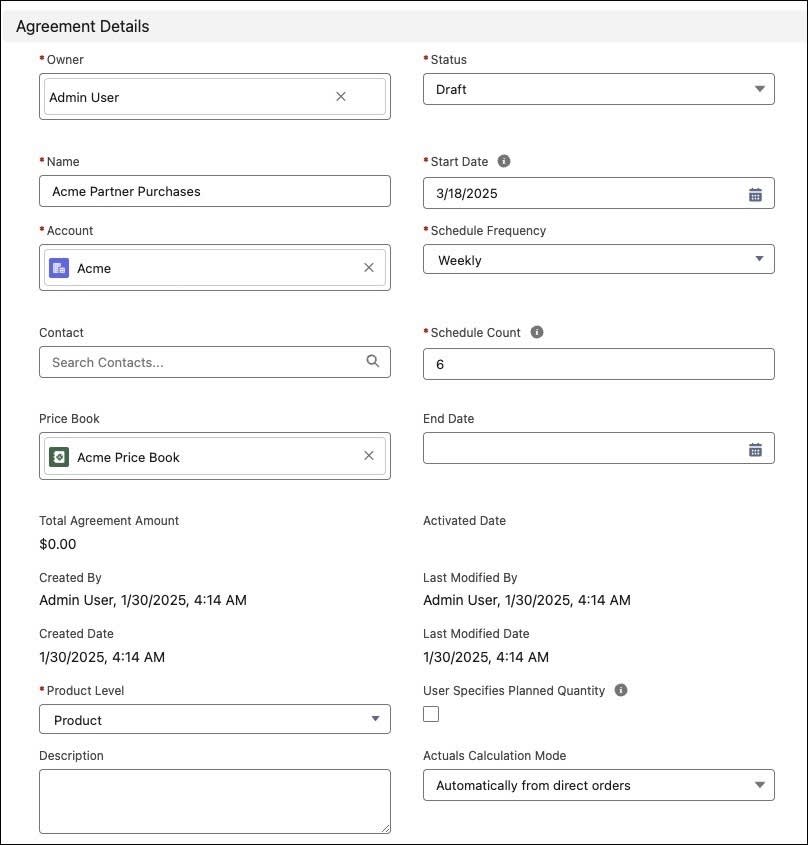Click the Name text field
Viewport: 808px width, 845px height.
(x=214, y=191)
